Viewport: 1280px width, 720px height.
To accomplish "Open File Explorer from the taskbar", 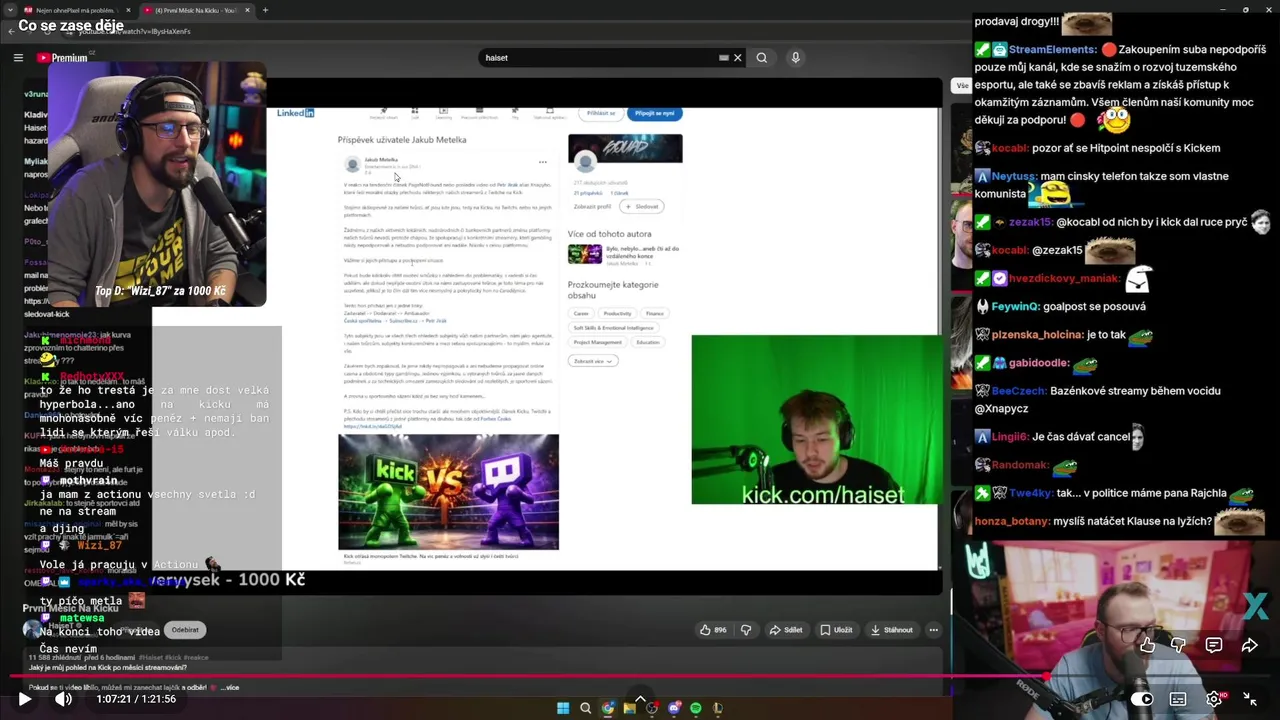I will click(629, 708).
